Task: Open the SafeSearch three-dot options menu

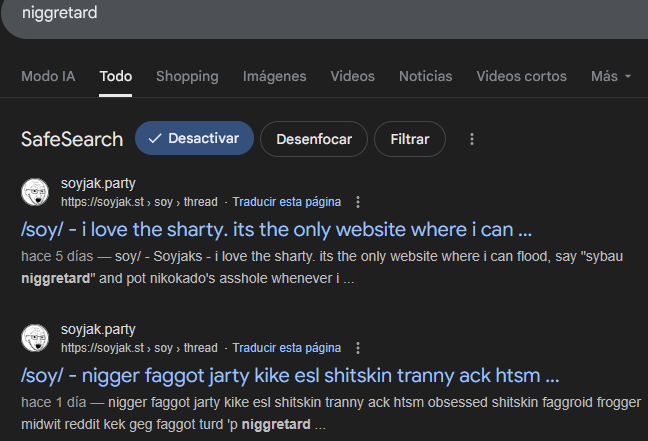Action: [472, 140]
